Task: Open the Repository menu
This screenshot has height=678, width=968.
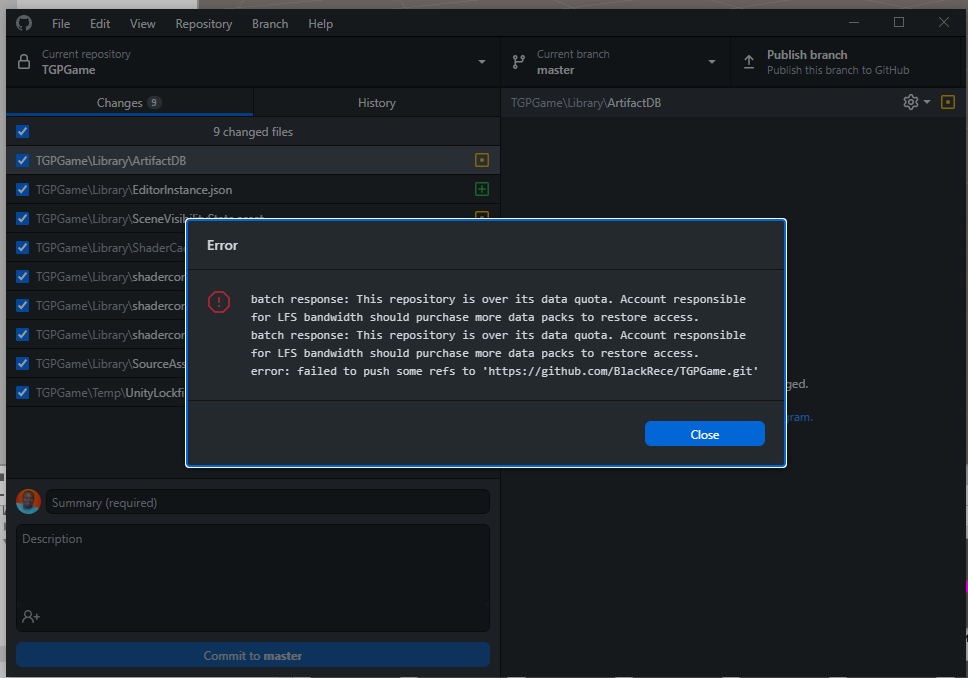Action: [x=204, y=23]
